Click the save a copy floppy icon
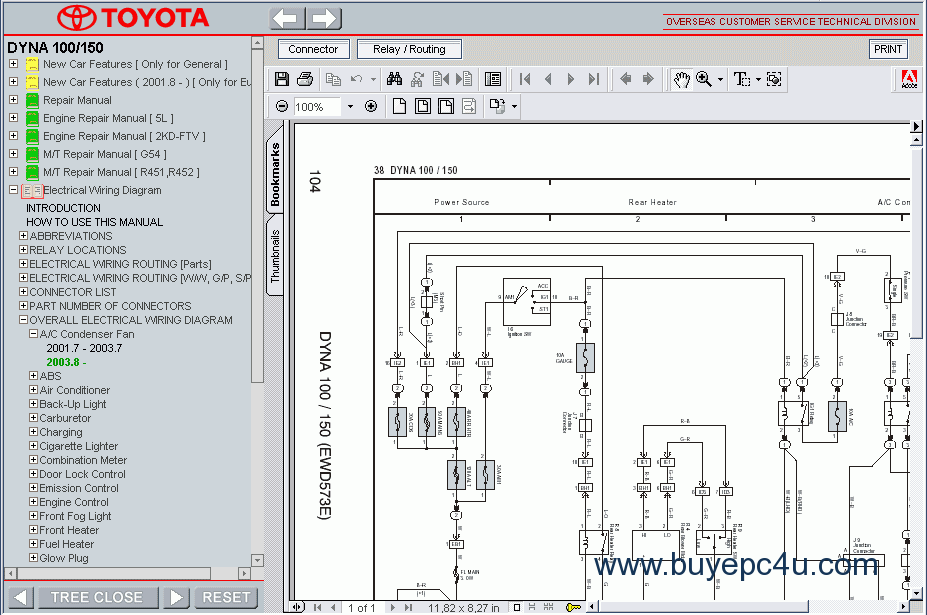This screenshot has width=927, height=615. tap(282, 79)
